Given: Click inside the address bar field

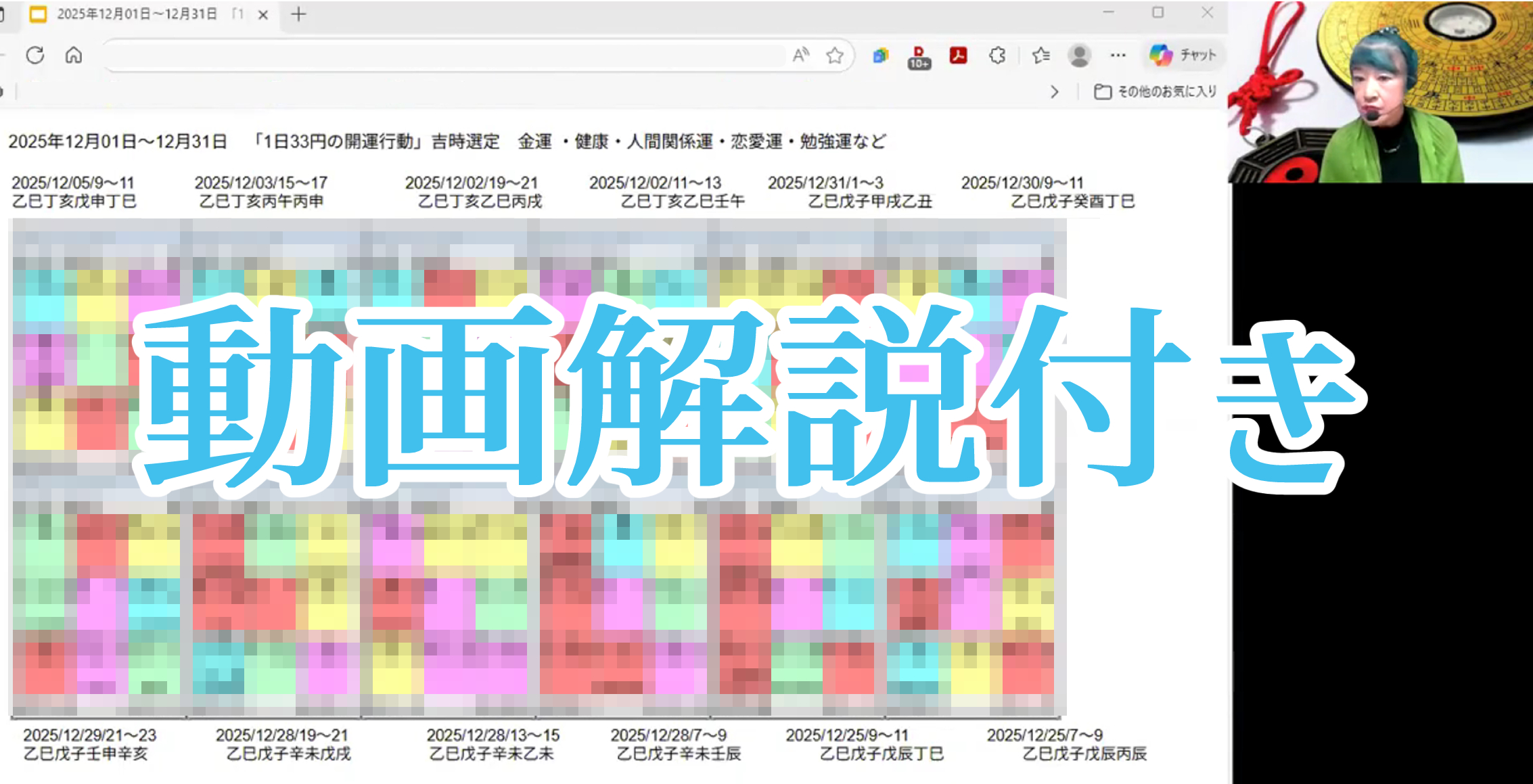Looking at the screenshot, I should tap(440, 55).
